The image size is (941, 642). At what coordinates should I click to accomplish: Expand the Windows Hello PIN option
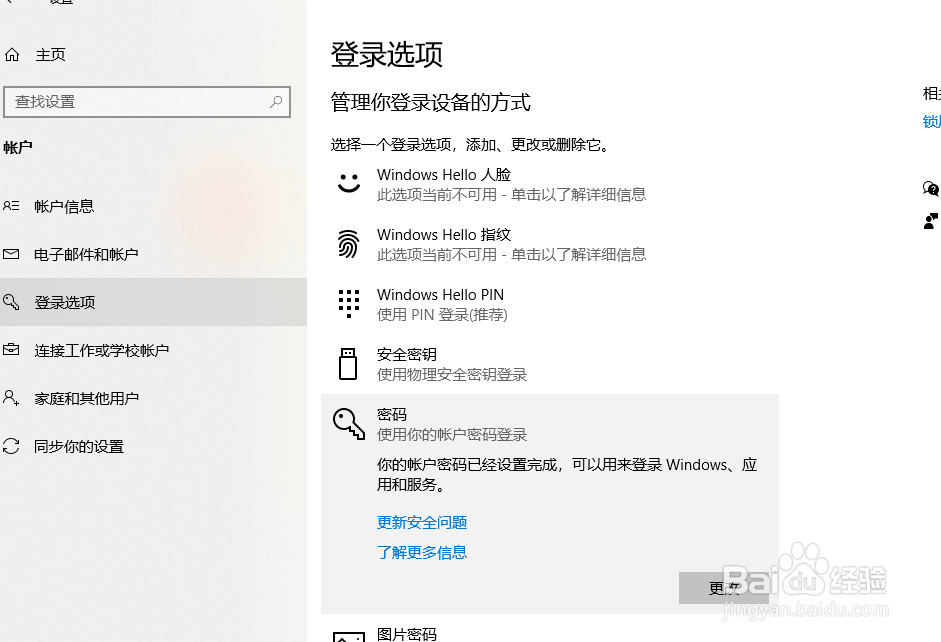coord(550,304)
